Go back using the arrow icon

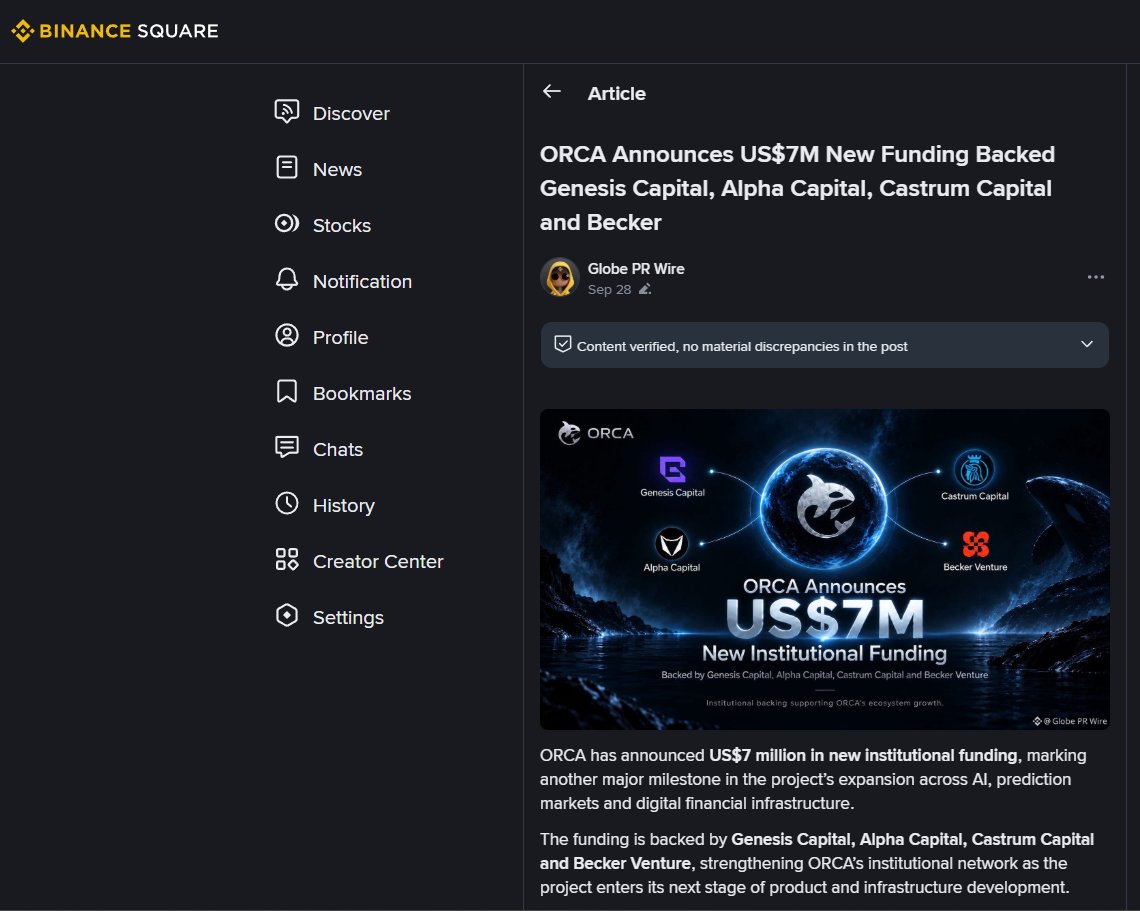(x=552, y=92)
